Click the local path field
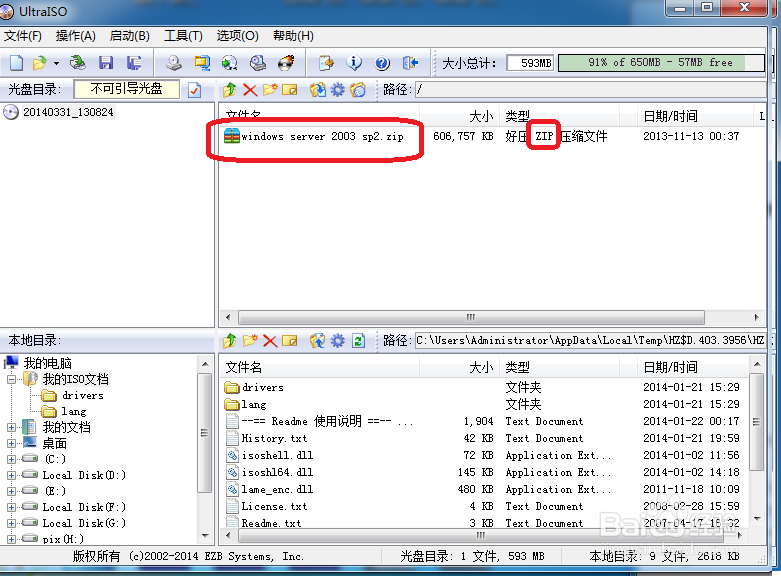Image resolution: width=781 pixels, height=576 pixels. click(591, 341)
